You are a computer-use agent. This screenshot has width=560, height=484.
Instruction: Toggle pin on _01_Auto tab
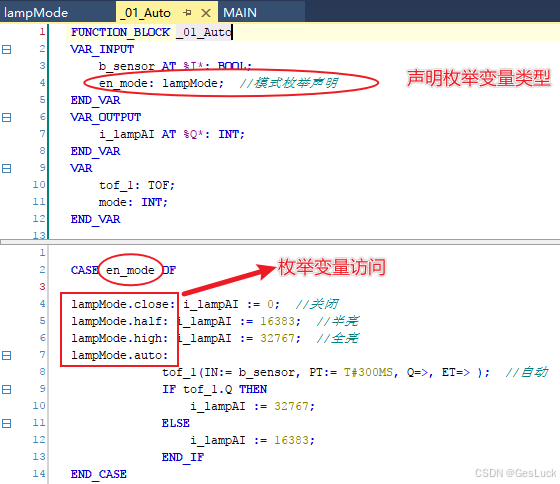(x=187, y=13)
